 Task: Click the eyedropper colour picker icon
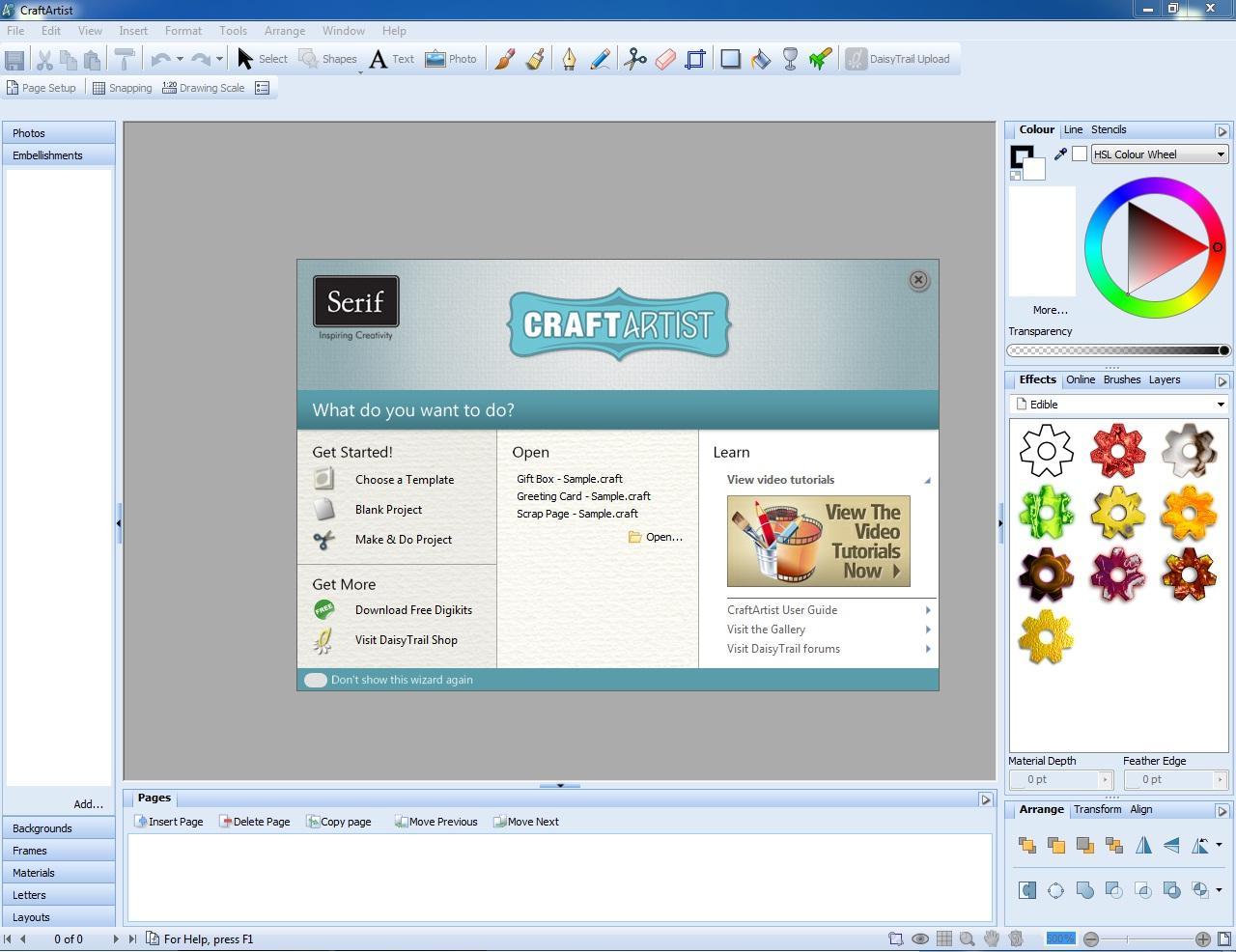[1060, 154]
